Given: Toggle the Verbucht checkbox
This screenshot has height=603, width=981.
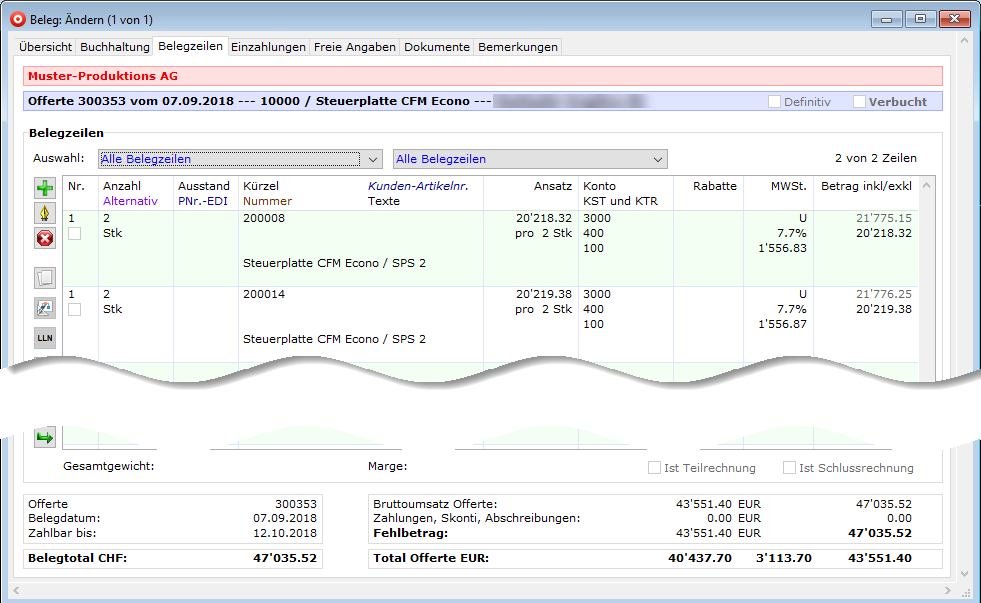Looking at the screenshot, I should (x=859, y=102).
